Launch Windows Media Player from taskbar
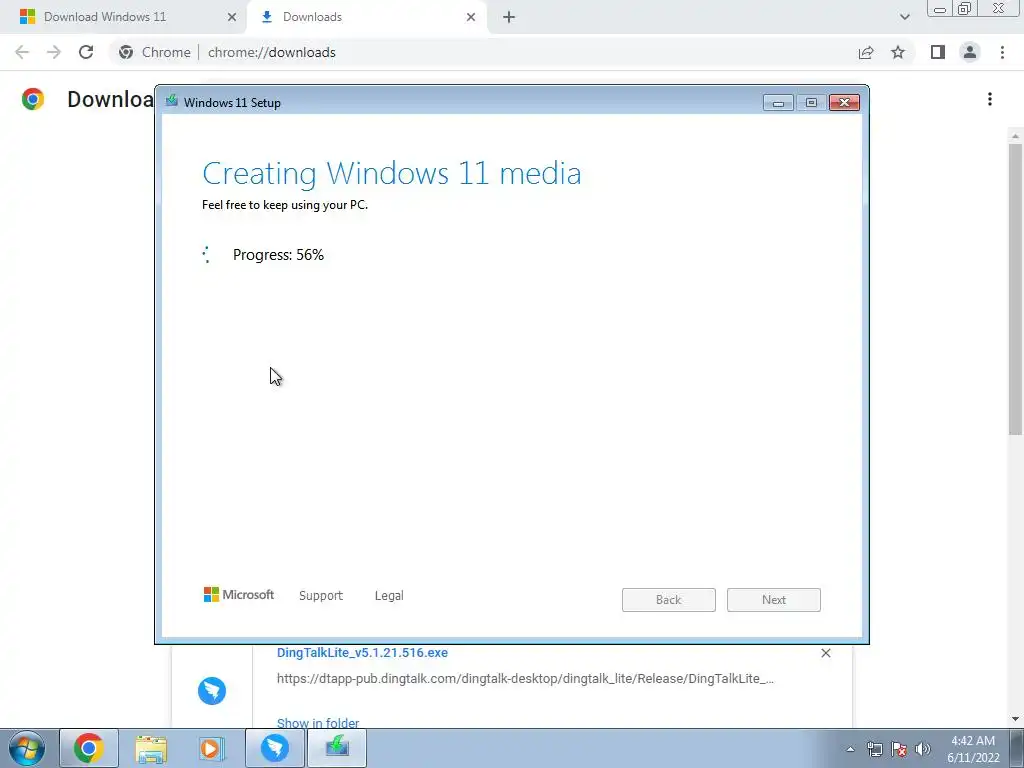 point(212,748)
